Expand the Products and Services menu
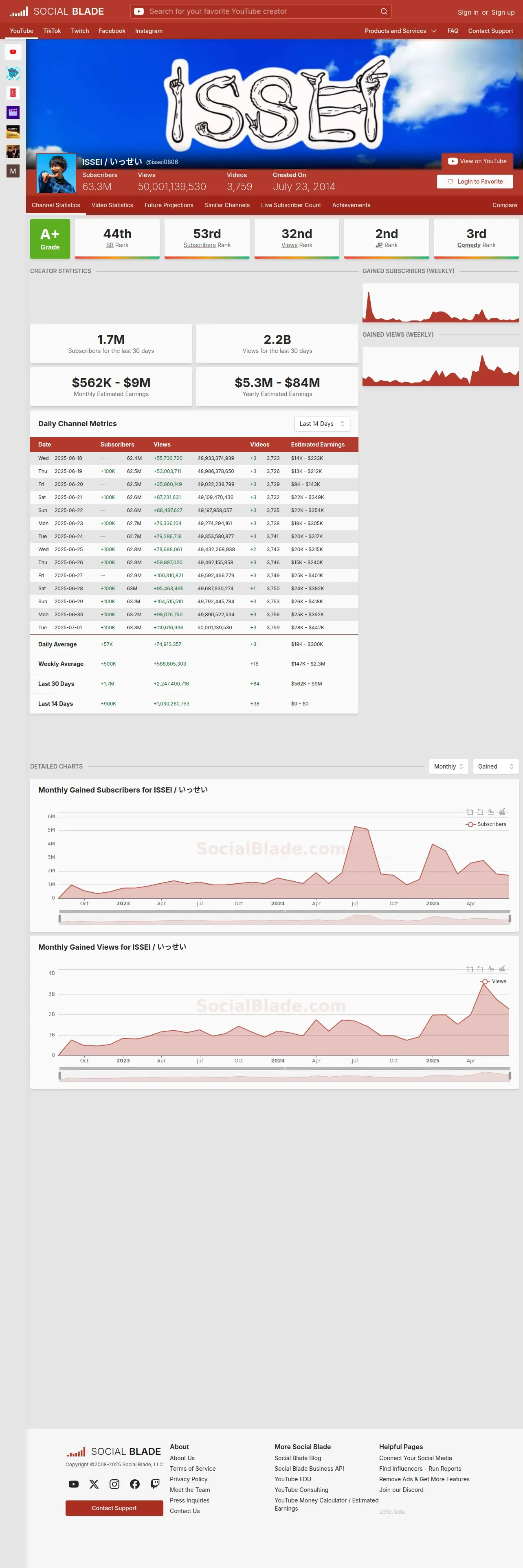The image size is (523, 1568). 401,31
